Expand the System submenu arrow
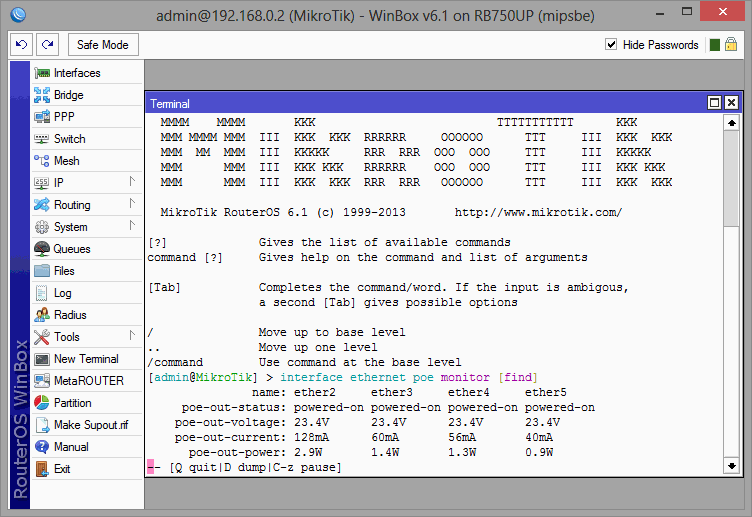 pos(132,225)
